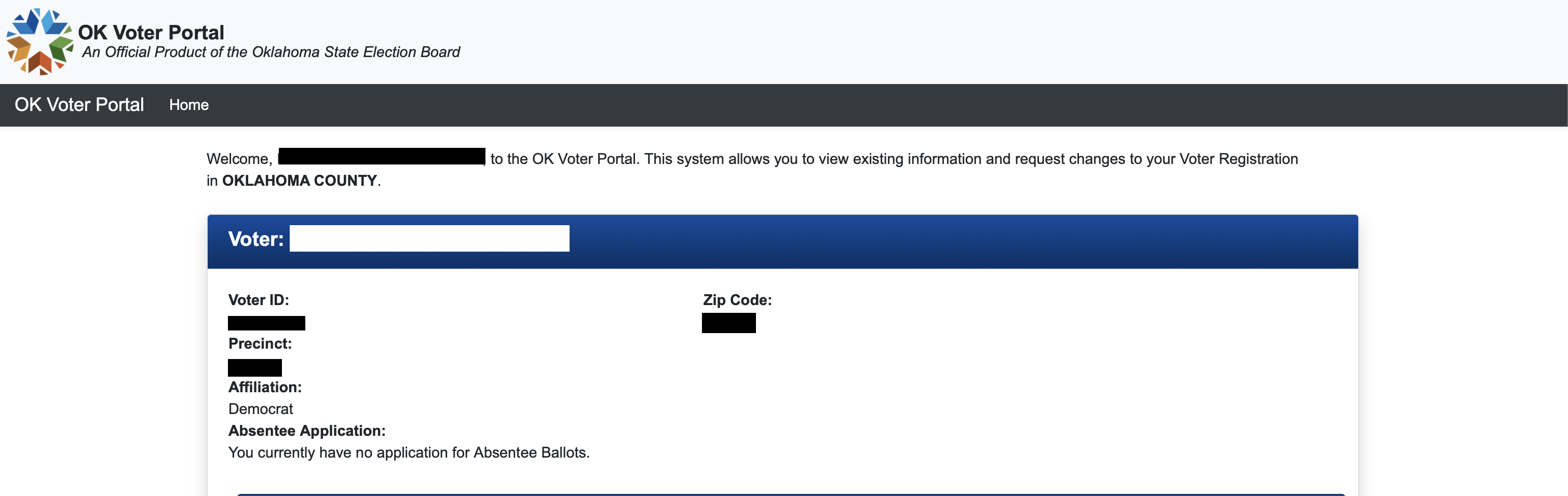The width and height of the screenshot is (1568, 496).
Task: Click the welcome text about Voter Registration changes
Action: coord(894,159)
